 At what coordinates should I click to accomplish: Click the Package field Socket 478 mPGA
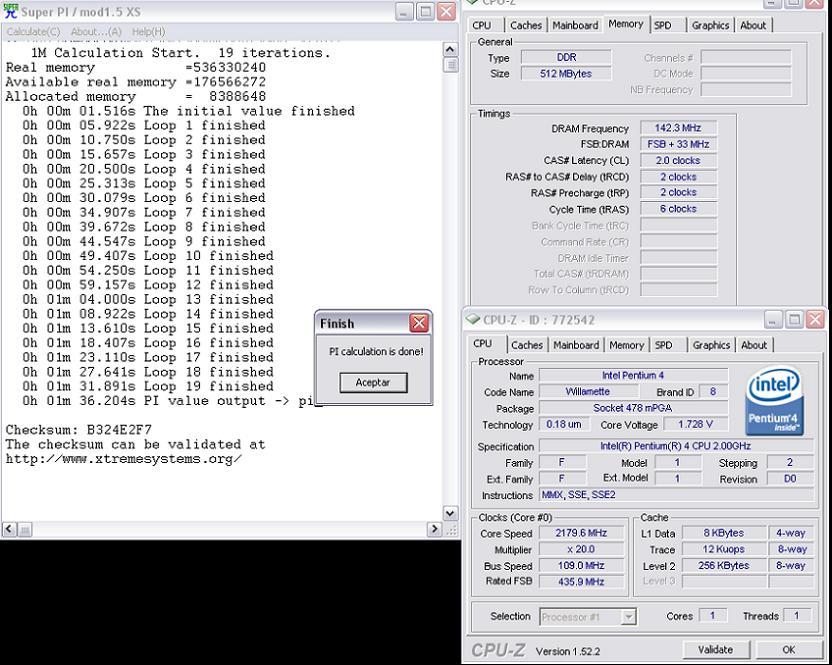click(x=633, y=408)
